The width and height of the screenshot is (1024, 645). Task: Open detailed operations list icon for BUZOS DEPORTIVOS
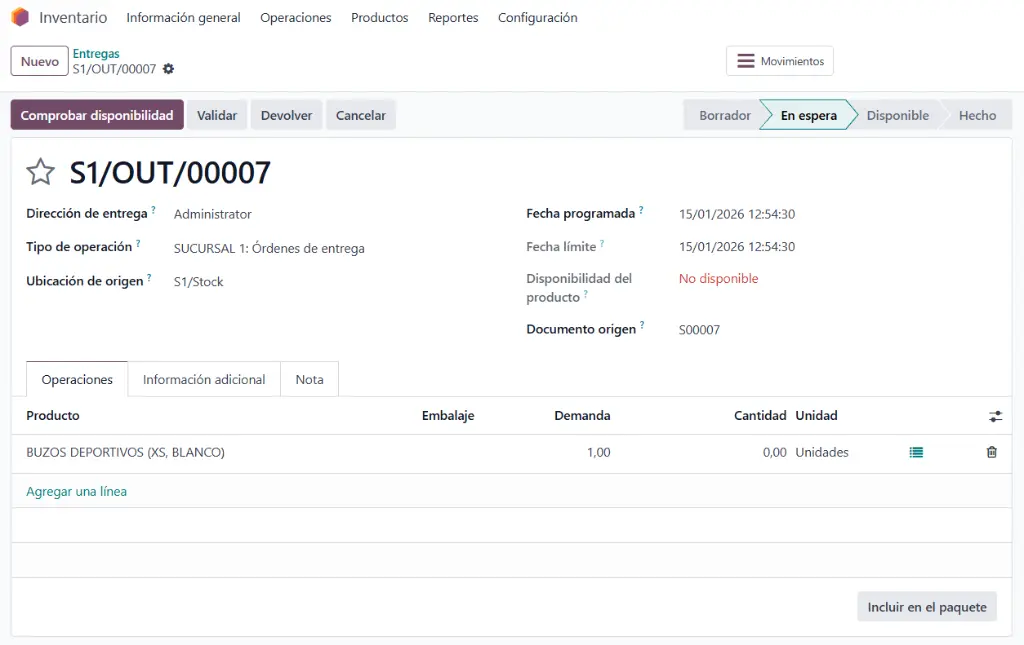pos(916,452)
